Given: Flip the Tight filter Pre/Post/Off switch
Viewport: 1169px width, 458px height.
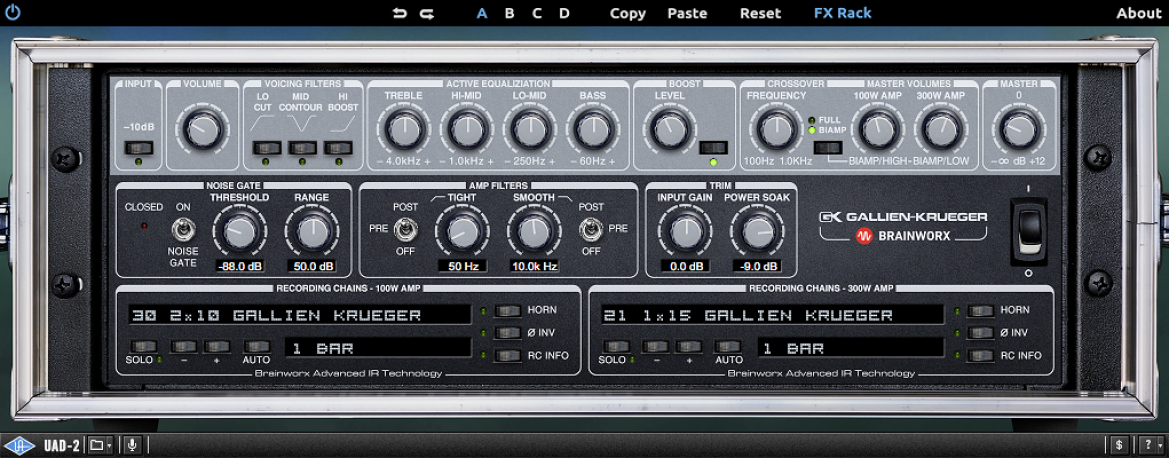Looking at the screenshot, I should 405,228.
